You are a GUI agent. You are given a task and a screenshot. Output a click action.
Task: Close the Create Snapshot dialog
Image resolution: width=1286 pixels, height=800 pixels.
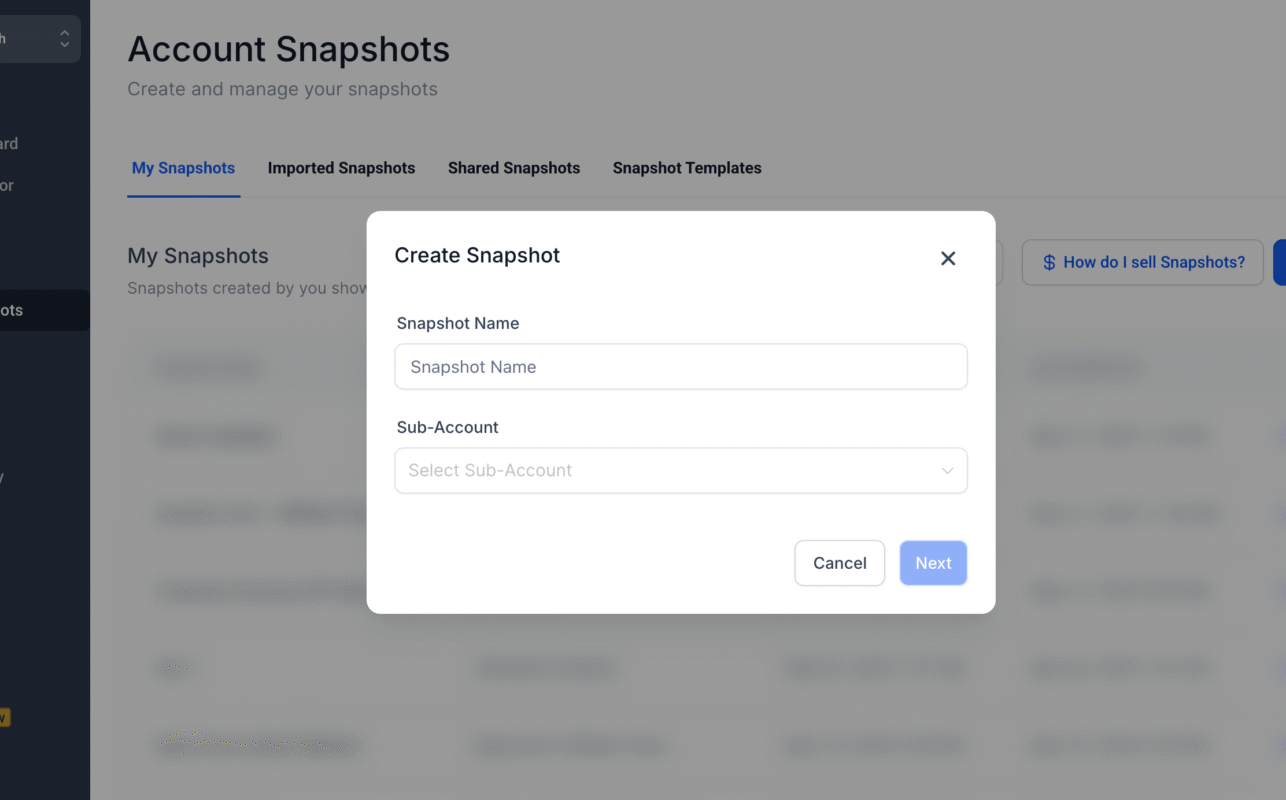948,259
